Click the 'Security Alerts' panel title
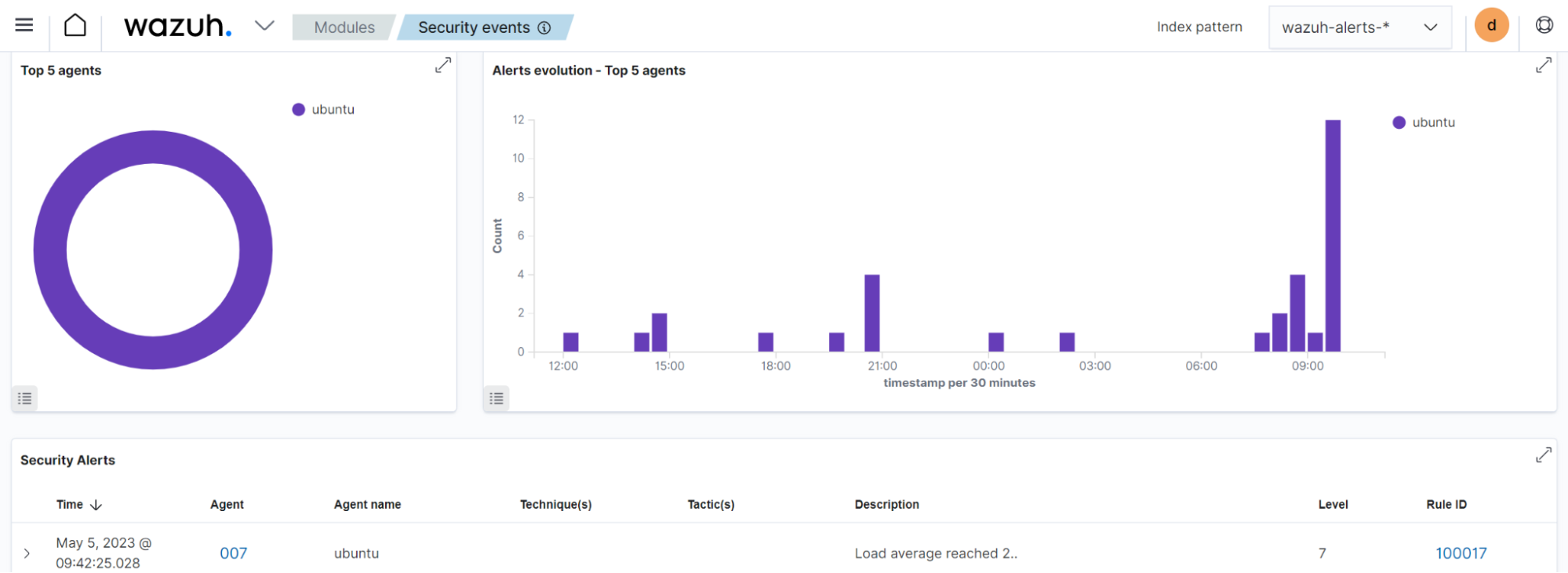 point(67,460)
